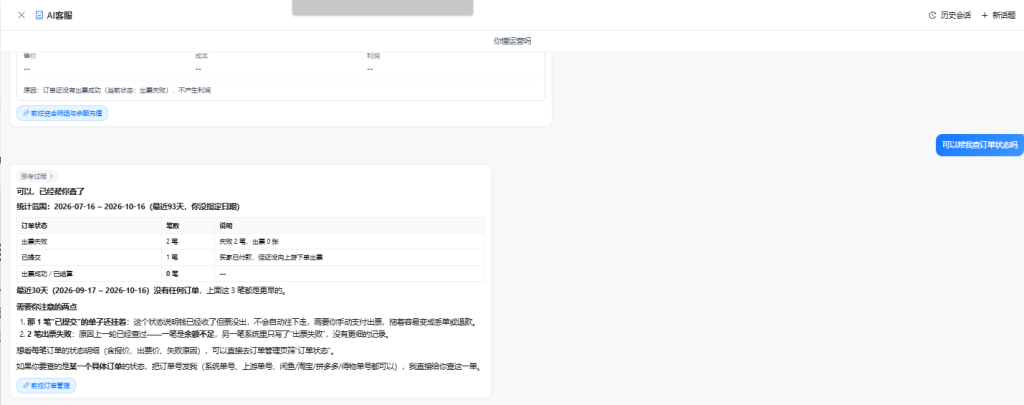Click the 买家已付款 description cell
Screen dimensions: 1024x405
click(349, 257)
